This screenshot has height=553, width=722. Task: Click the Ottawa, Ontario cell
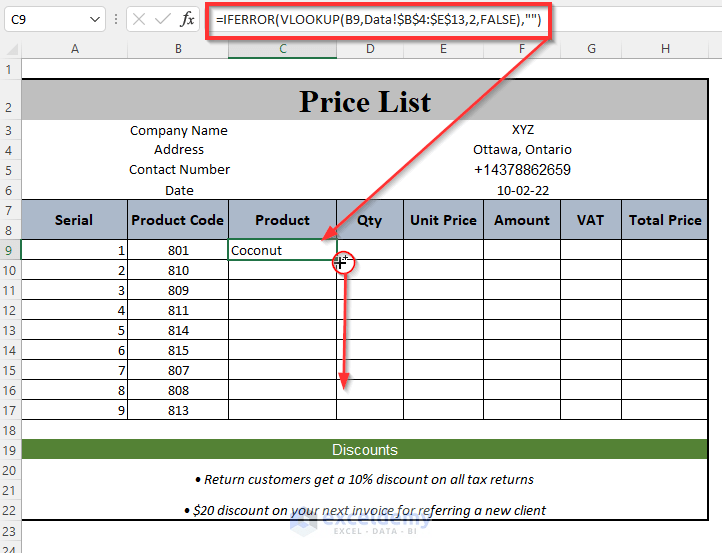point(522,150)
